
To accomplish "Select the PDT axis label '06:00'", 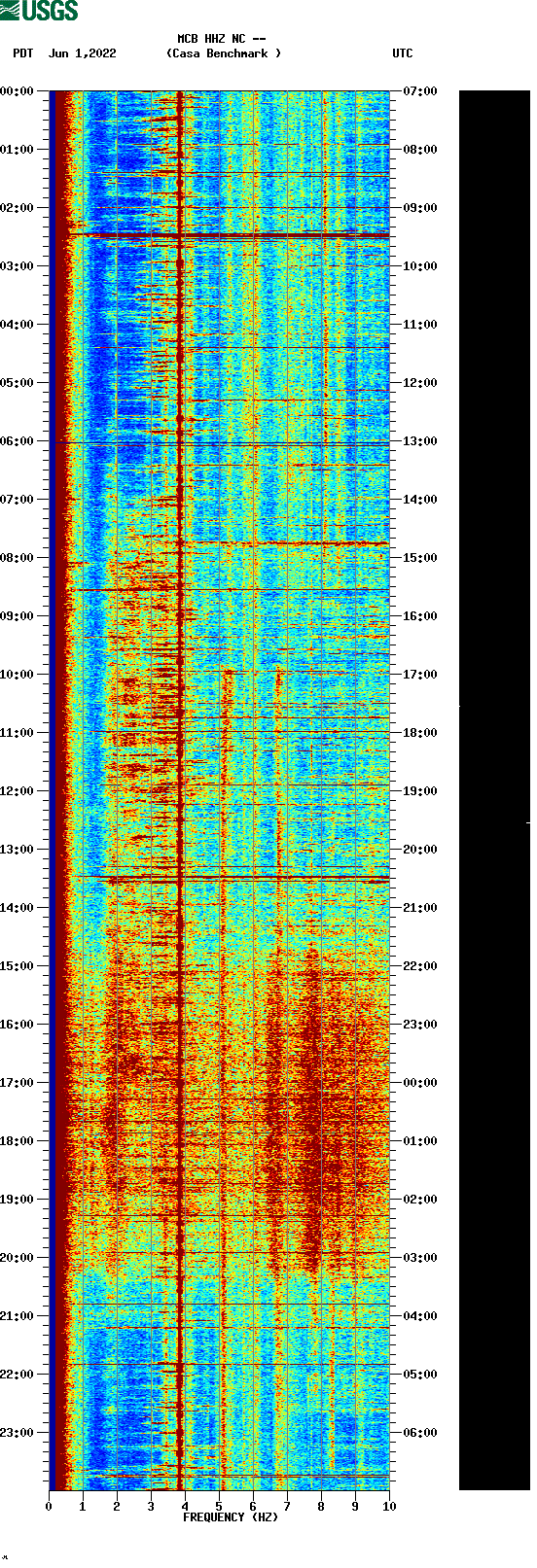I will click(x=17, y=441).
